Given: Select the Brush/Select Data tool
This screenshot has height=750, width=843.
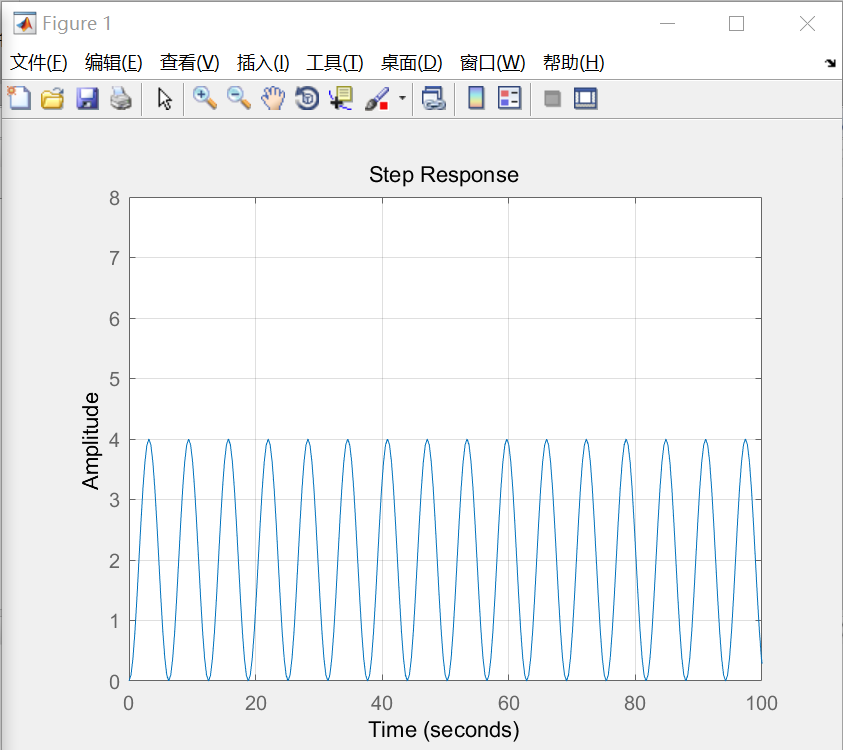Looking at the screenshot, I should (x=377, y=98).
